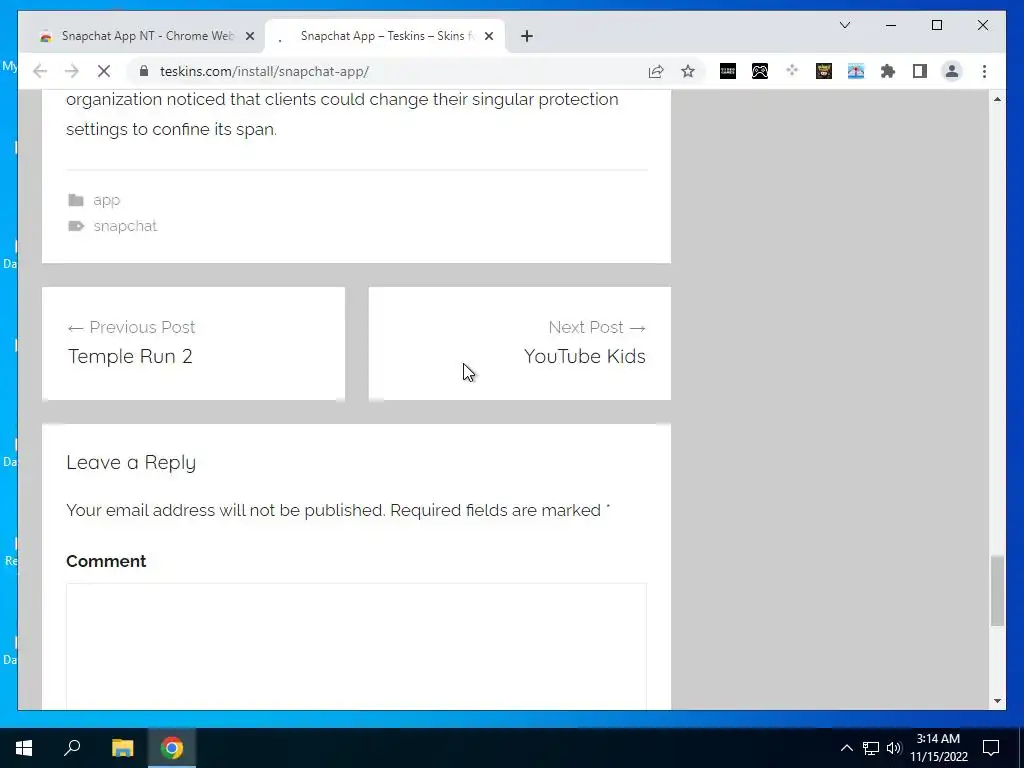Click the gray four-dot extension icon
This screenshot has width=1024, height=768.
point(792,71)
